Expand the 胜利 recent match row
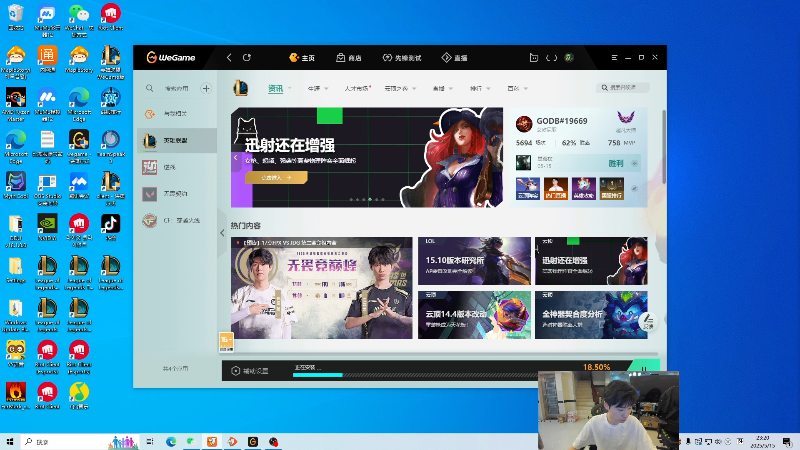This screenshot has width=800, height=450. point(634,163)
